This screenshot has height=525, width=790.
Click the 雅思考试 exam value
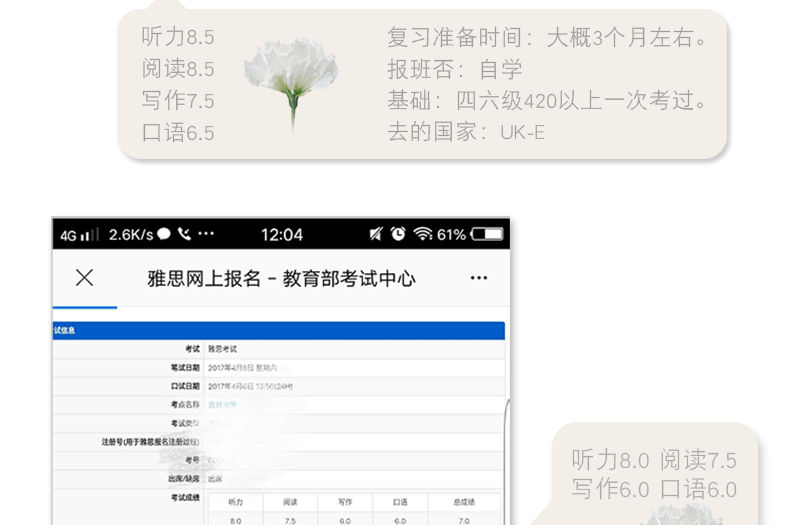tap(223, 349)
